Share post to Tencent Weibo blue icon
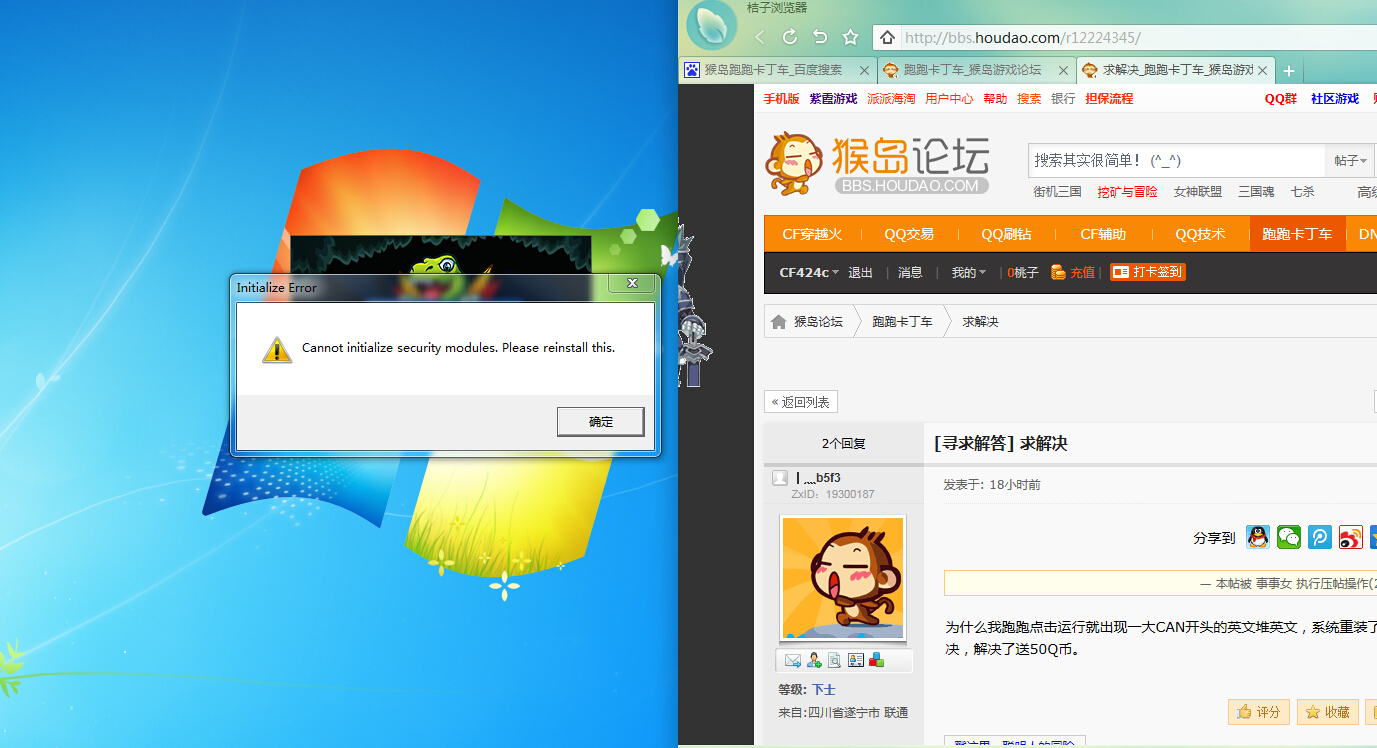 (x=1320, y=537)
